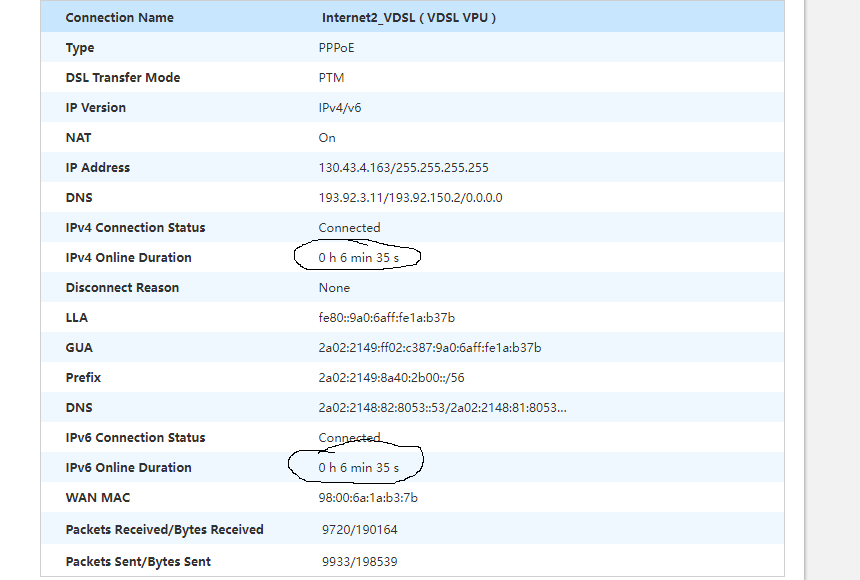Select DNS value 193.92.3.11/193.92.150.2/0.0.0.0
Image resolution: width=860 pixels, height=580 pixels.
pyautogui.click(x=410, y=198)
